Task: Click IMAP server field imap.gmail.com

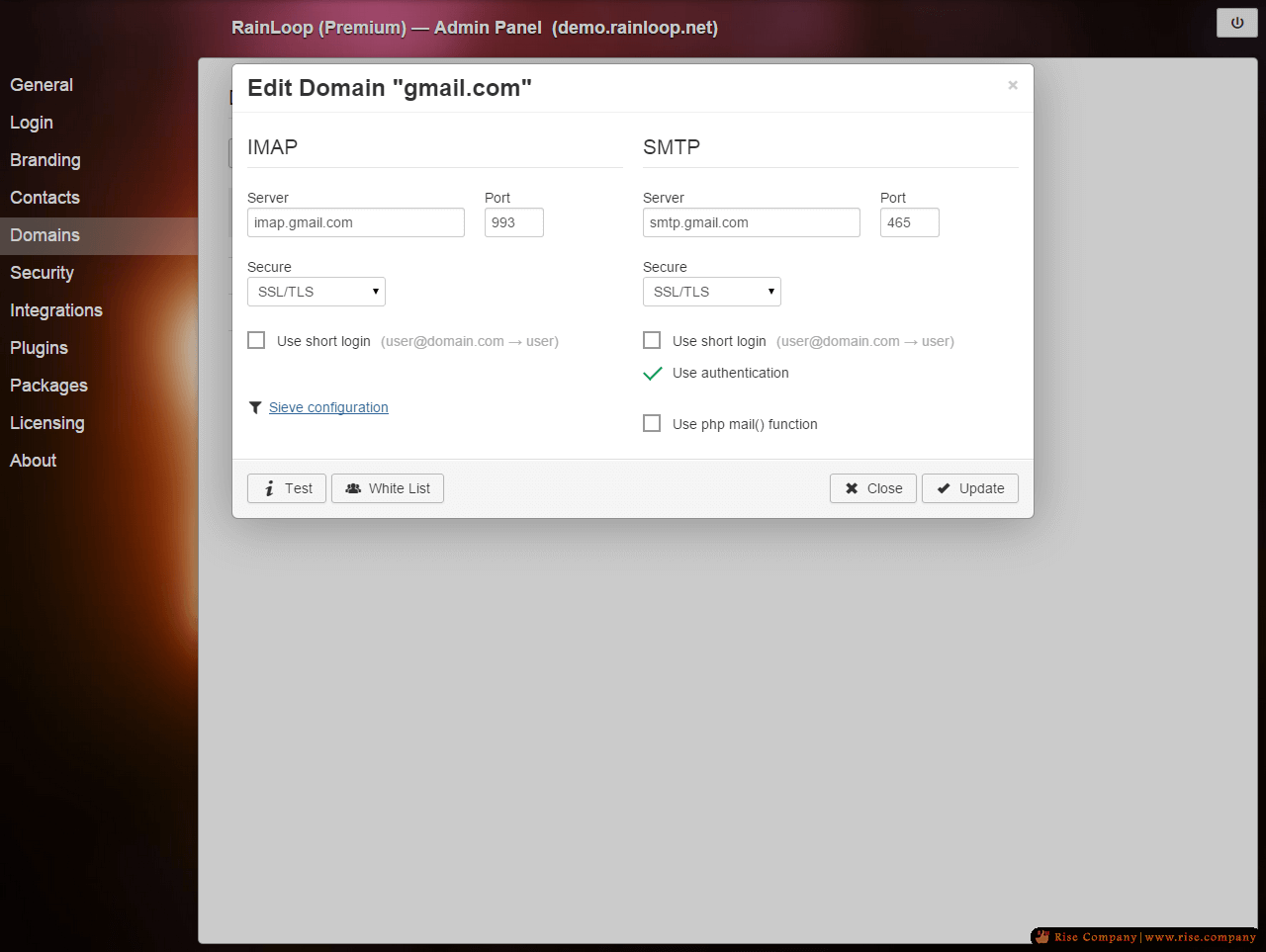Action: [356, 222]
